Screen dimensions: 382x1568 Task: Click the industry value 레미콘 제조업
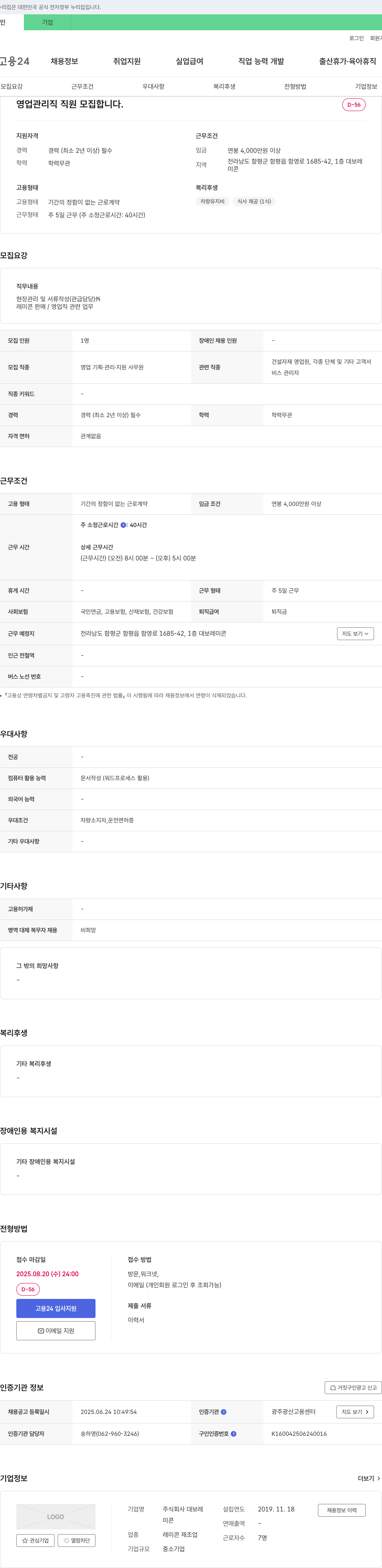click(x=180, y=1535)
